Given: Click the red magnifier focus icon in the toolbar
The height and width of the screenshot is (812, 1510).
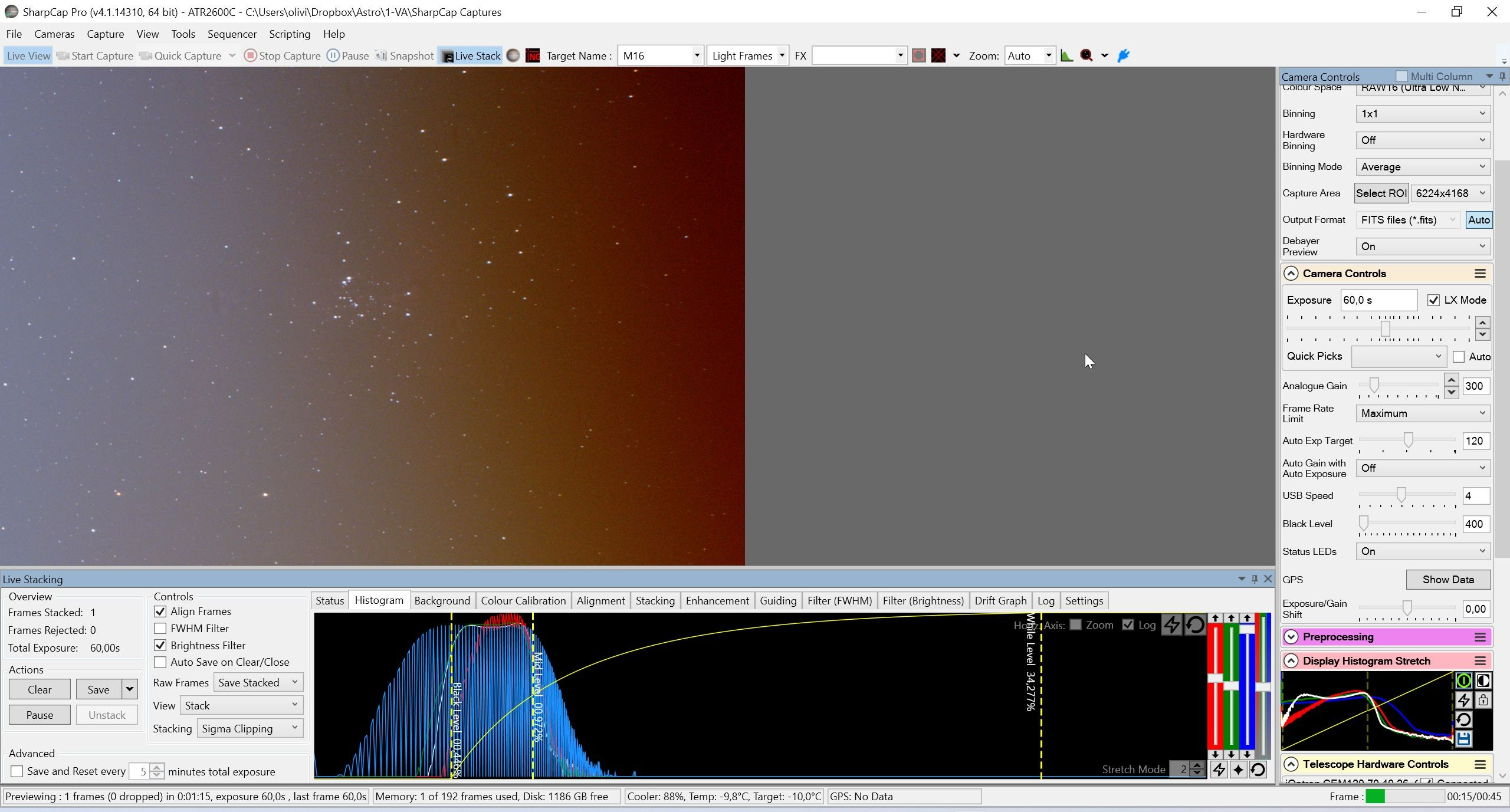Looking at the screenshot, I should (x=1086, y=55).
